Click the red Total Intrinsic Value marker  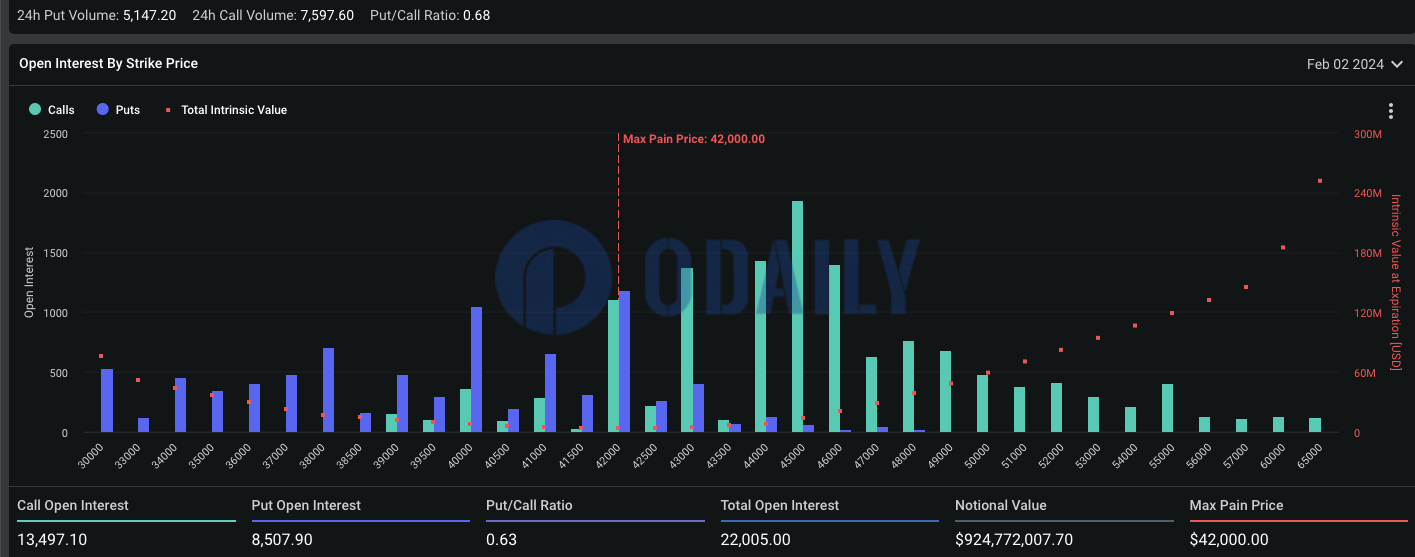tap(168, 110)
